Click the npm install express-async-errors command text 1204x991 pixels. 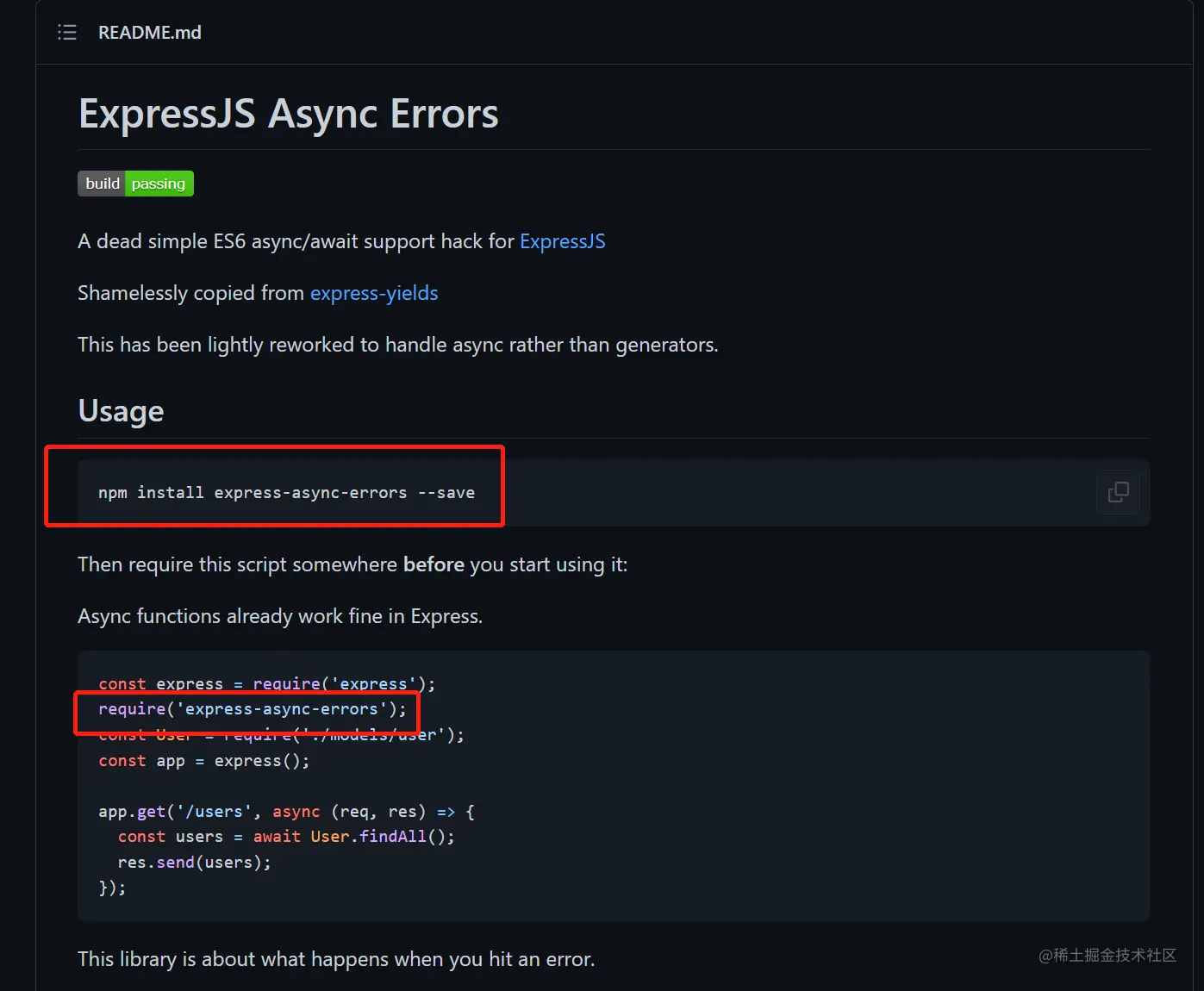[x=286, y=493]
